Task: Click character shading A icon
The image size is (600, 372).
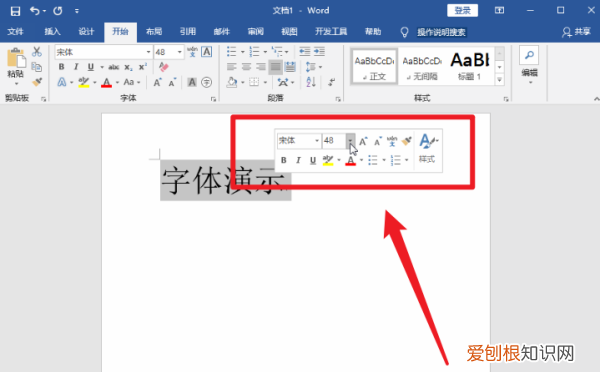Action: coord(192,82)
